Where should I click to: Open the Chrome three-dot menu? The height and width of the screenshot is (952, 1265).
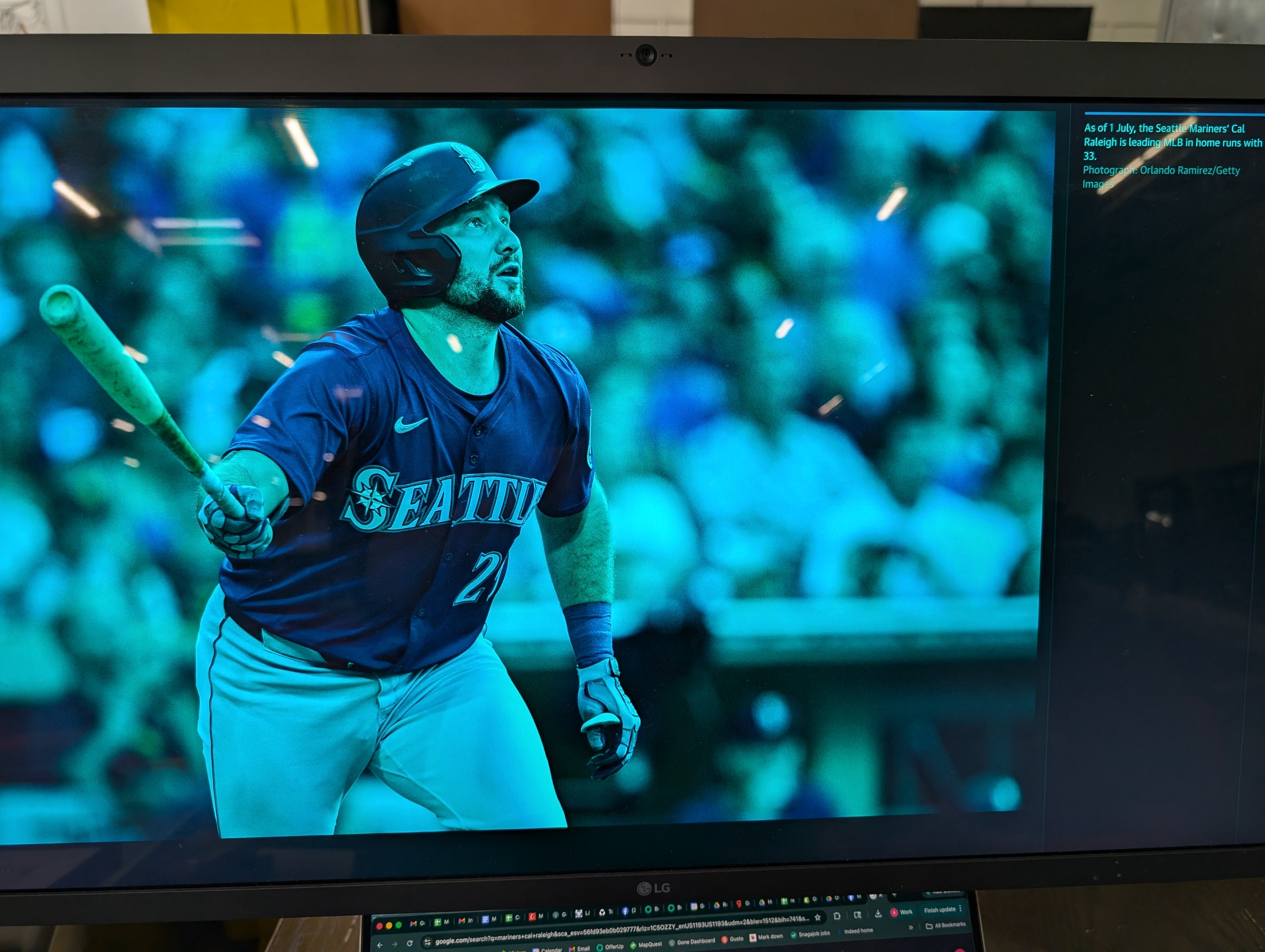pos(961,909)
